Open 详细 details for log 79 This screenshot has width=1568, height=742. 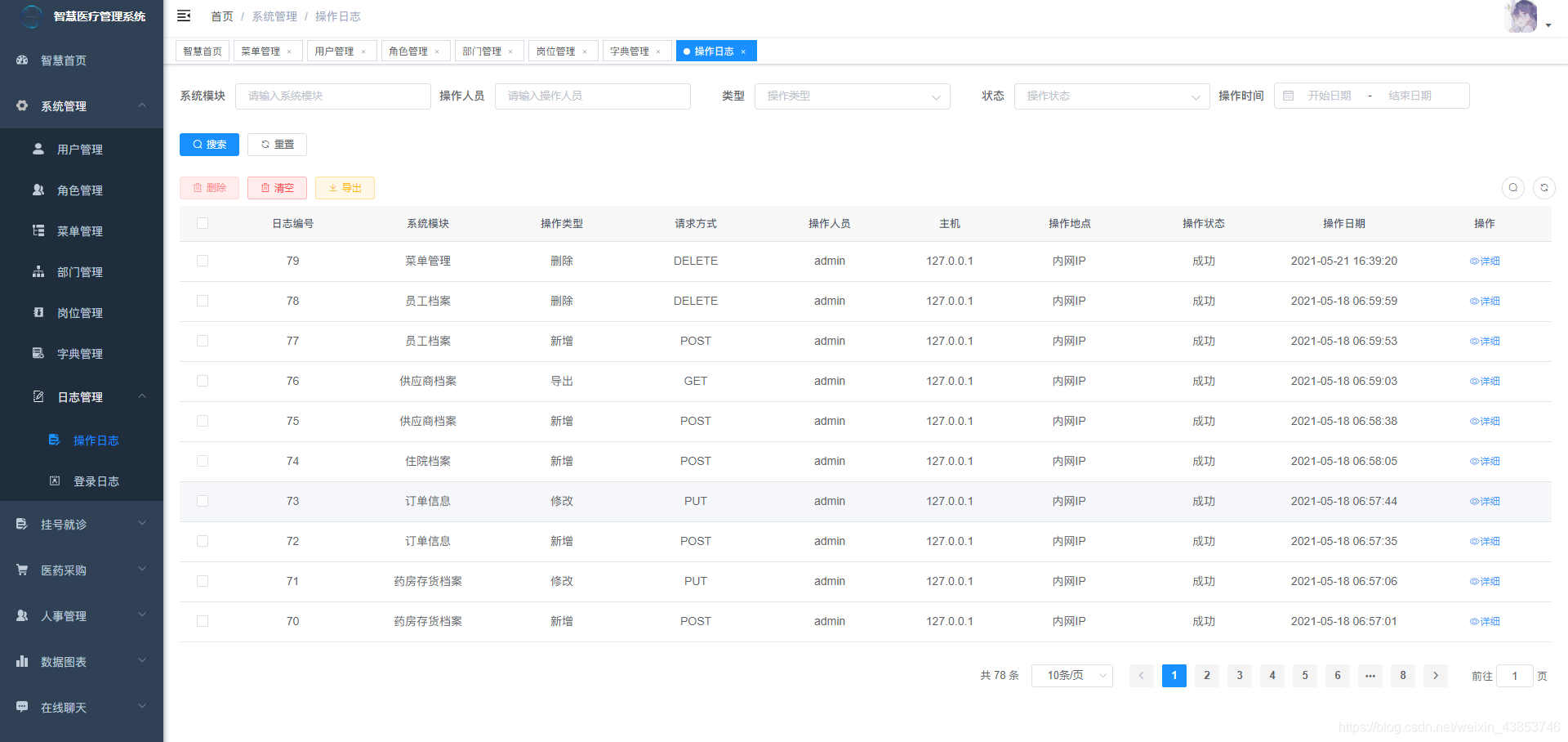click(1485, 261)
